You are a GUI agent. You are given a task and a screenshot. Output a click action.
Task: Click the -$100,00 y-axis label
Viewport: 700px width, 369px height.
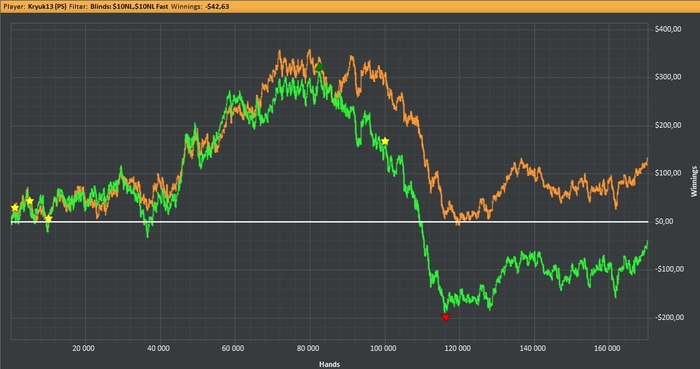click(x=669, y=269)
